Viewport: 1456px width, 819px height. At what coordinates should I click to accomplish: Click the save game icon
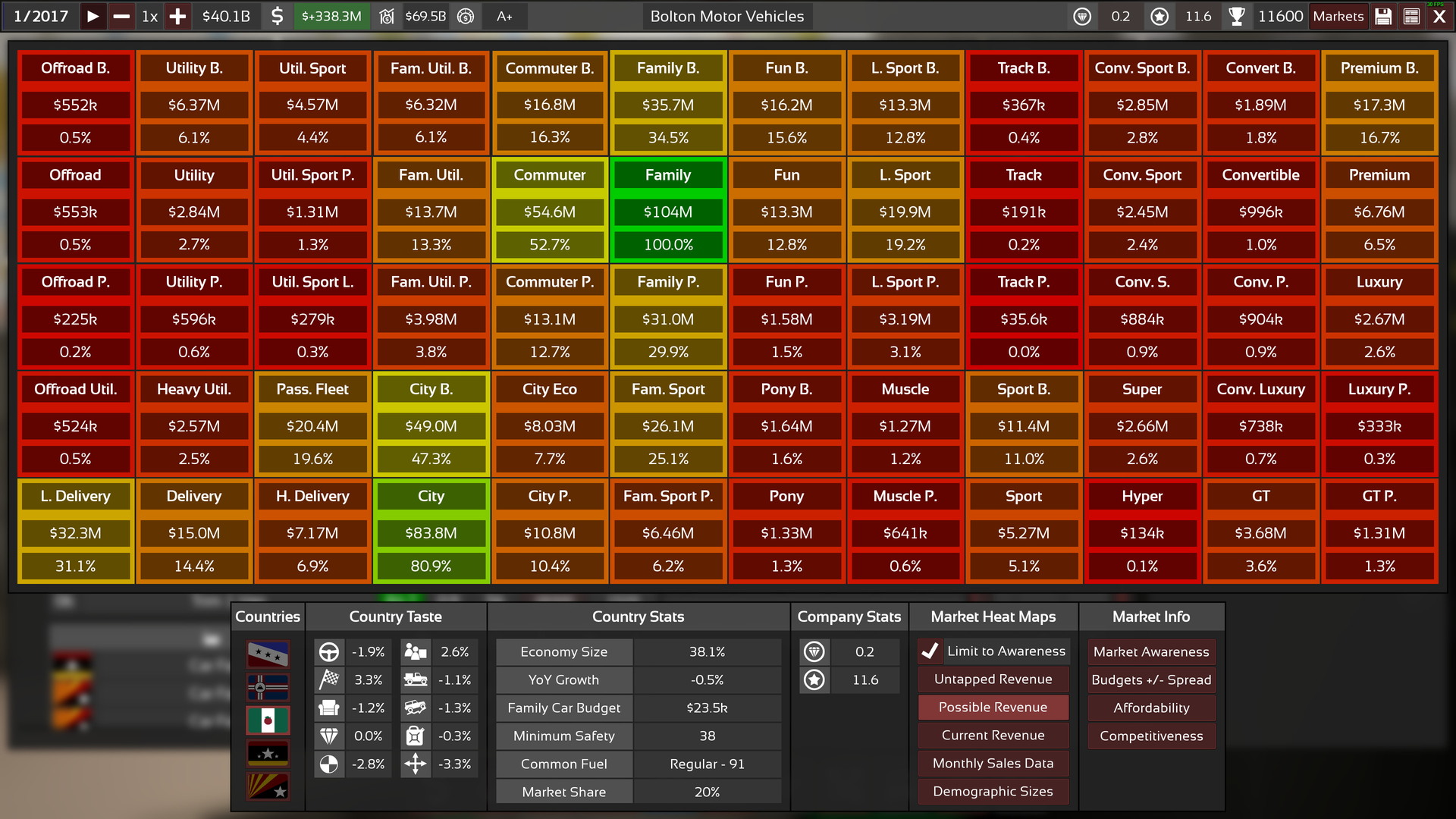click(x=1385, y=16)
